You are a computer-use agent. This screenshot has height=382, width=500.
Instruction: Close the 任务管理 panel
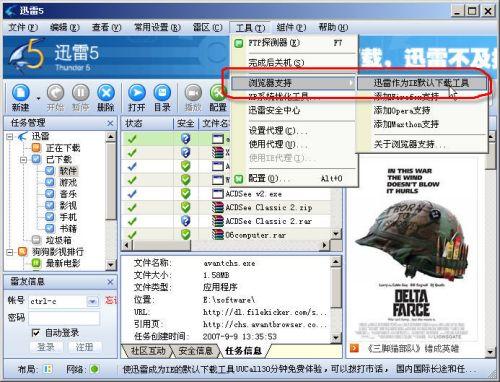point(110,123)
